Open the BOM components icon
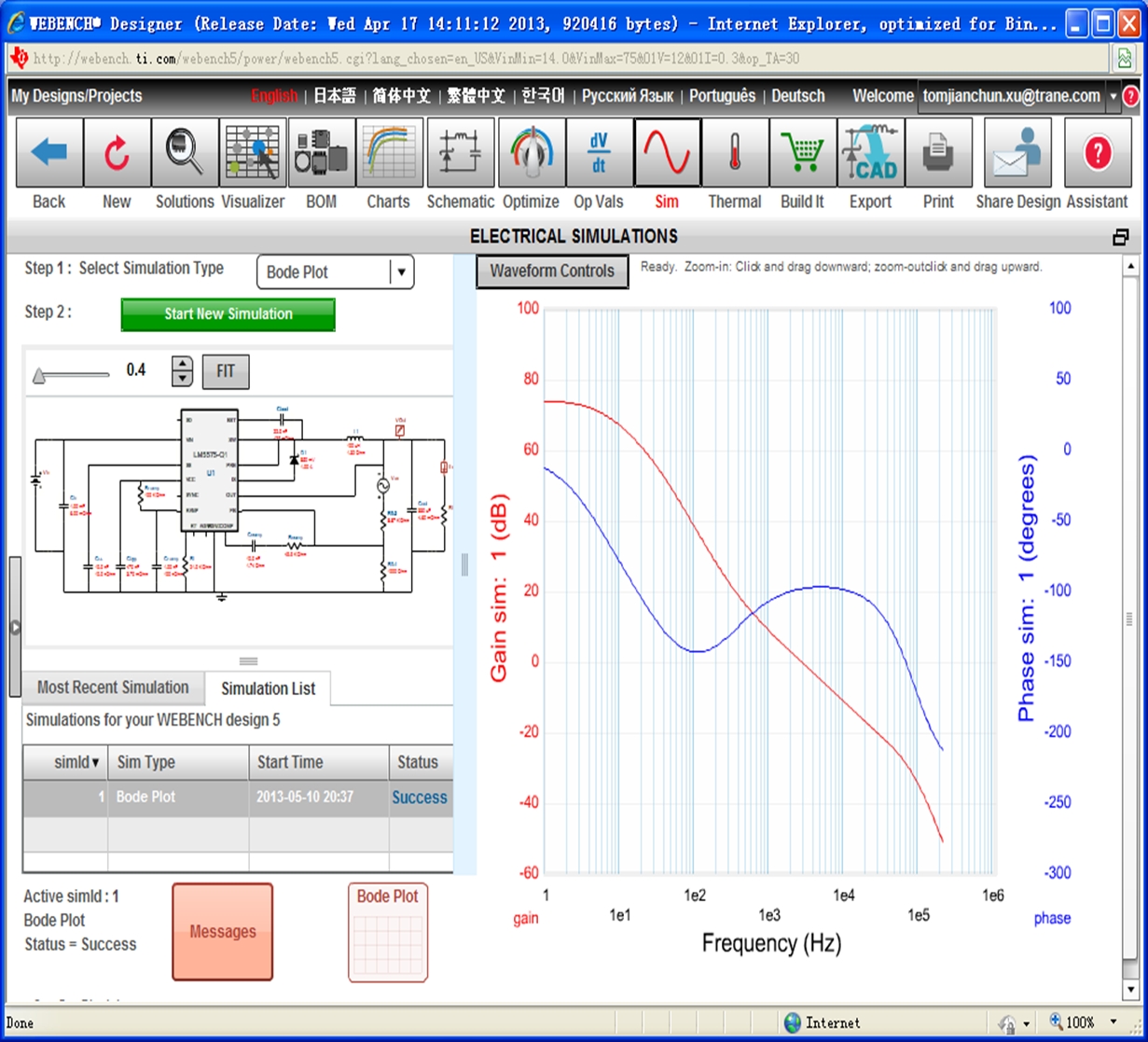The image size is (1148, 1042). tap(322, 153)
